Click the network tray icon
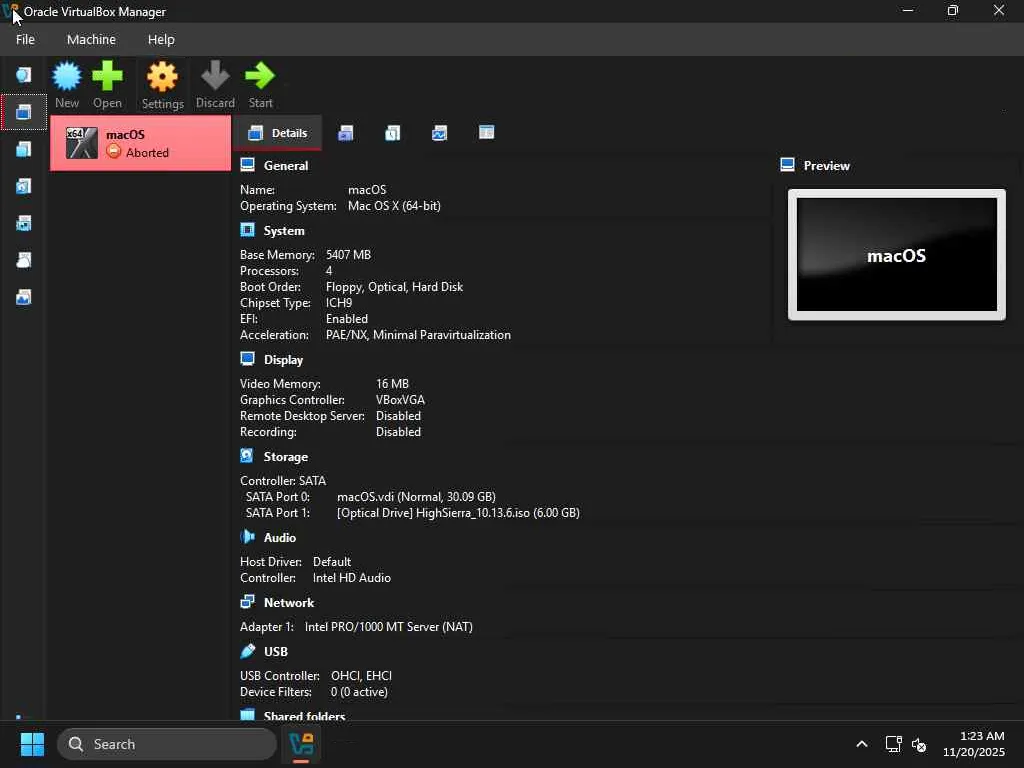The width and height of the screenshot is (1024, 768). click(893, 744)
